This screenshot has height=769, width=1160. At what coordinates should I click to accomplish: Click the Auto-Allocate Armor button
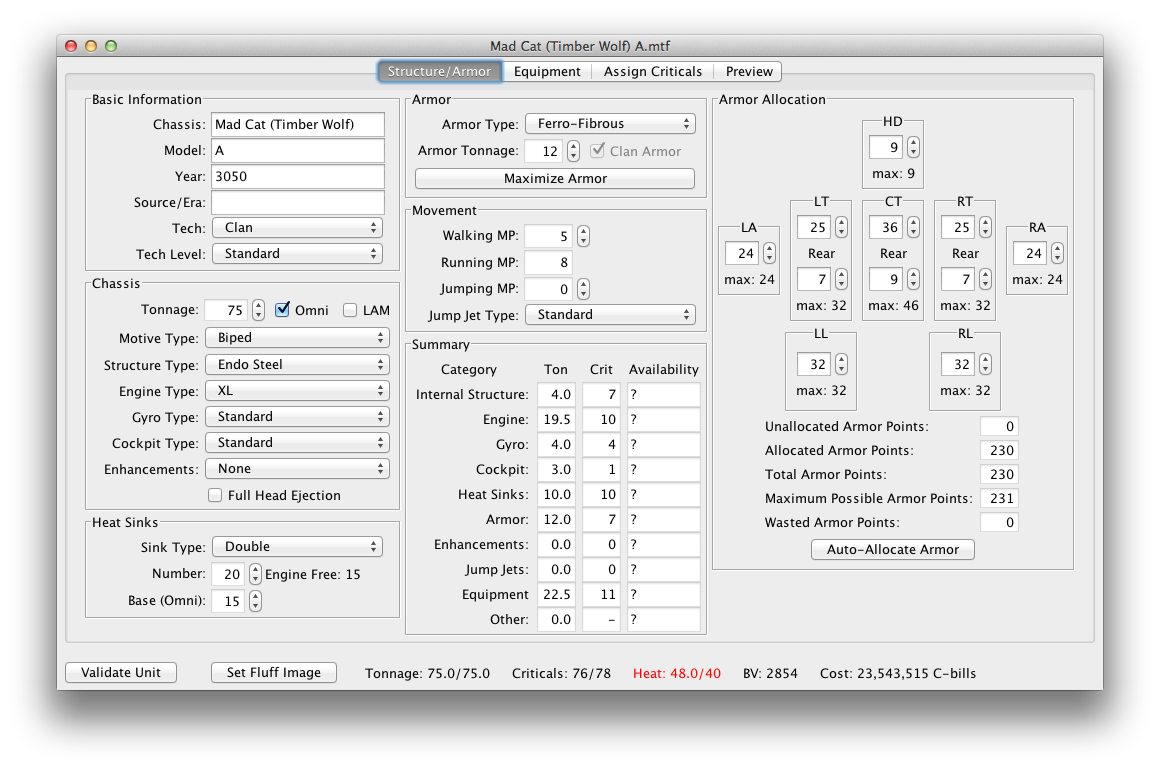(x=892, y=549)
